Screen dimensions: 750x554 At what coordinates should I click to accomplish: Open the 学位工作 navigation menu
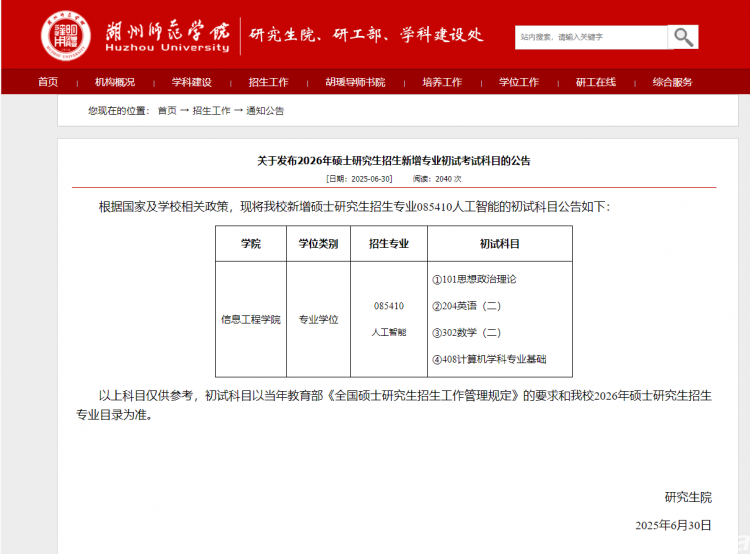tap(519, 82)
